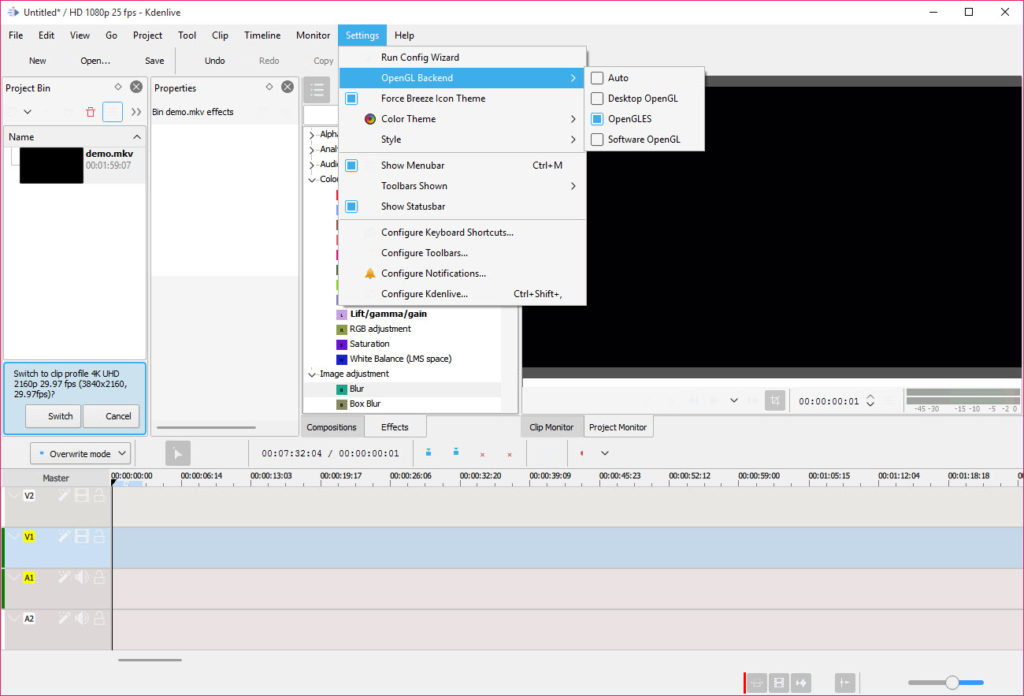Toggle the Show Menubar checkbox

(x=351, y=165)
